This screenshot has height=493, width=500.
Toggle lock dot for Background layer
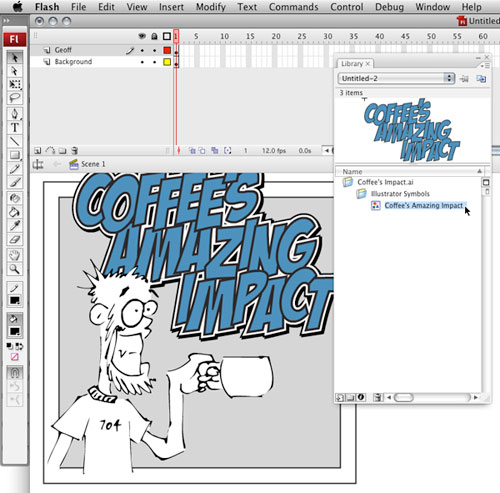(154, 62)
